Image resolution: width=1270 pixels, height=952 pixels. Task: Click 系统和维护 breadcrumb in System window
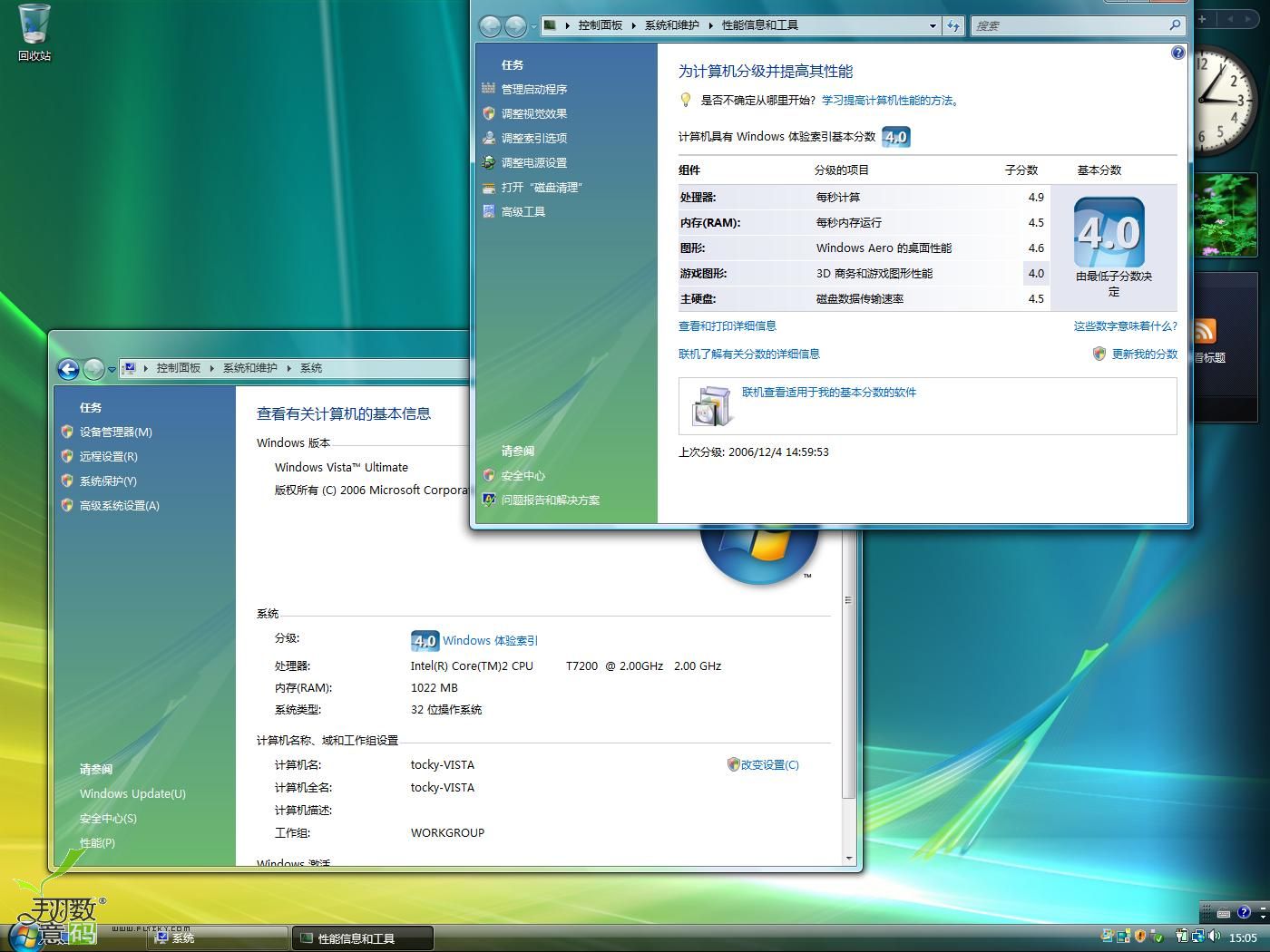pos(250,368)
